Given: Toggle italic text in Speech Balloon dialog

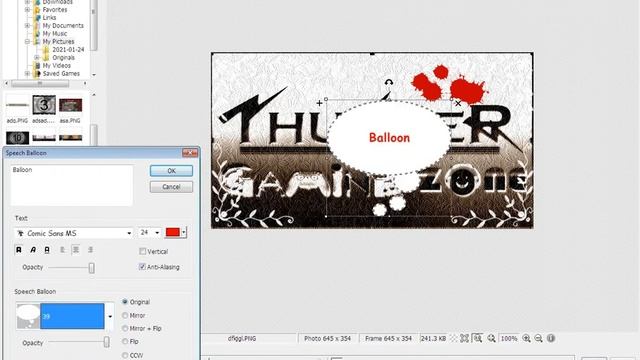Looking at the screenshot, I should coord(33,250).
